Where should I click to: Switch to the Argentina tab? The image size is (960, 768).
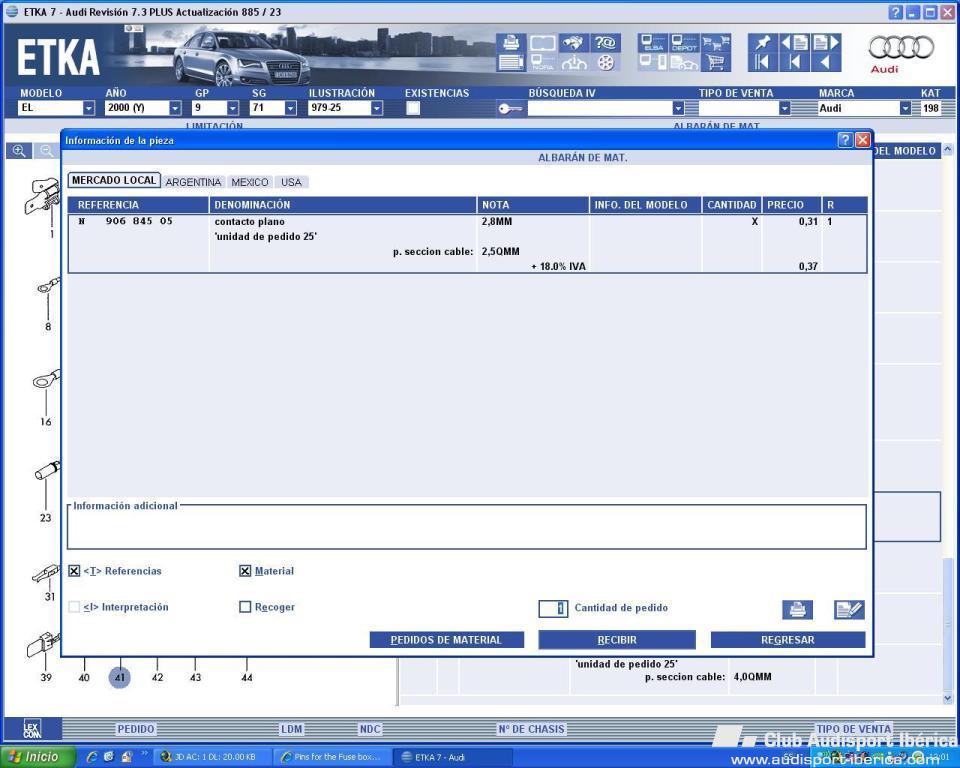(193, 182)
